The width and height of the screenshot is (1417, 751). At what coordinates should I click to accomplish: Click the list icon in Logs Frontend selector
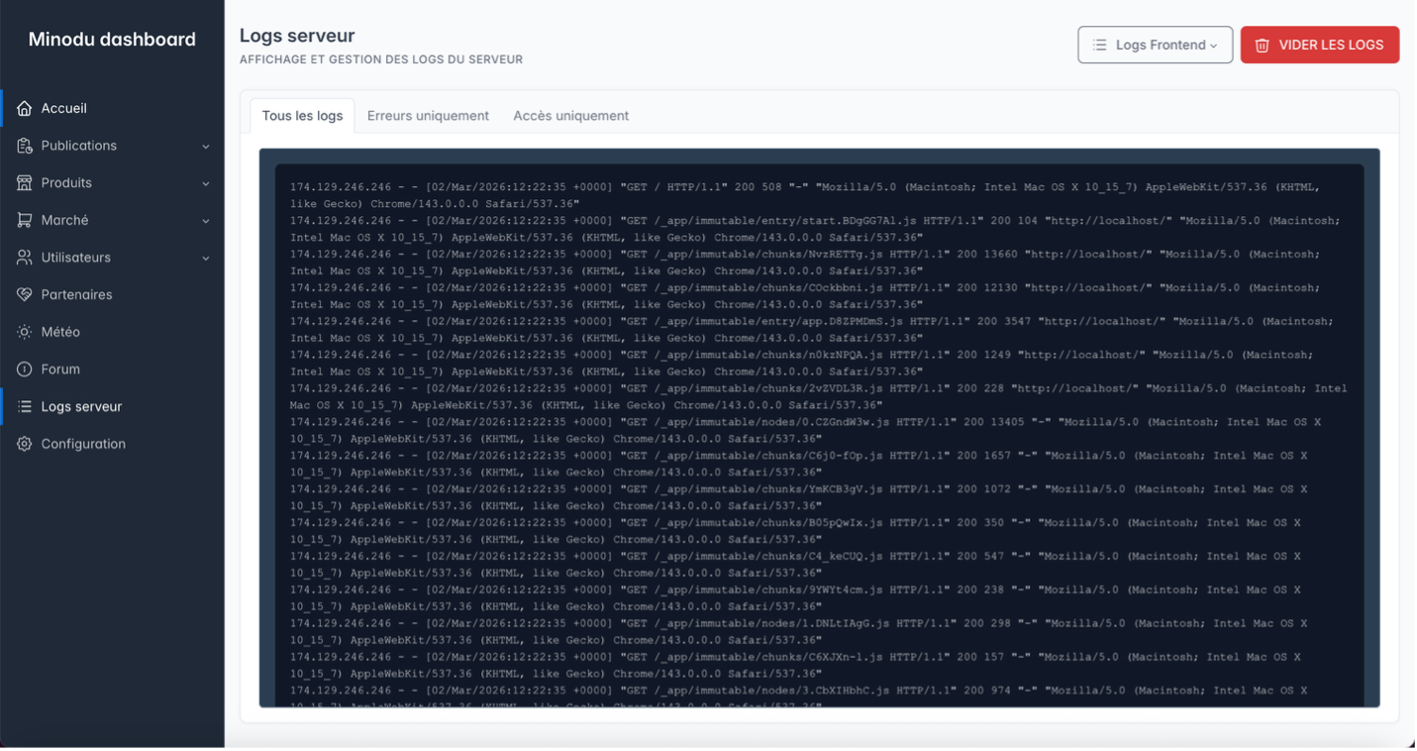pyautogui.click(x=1100, y=45)
